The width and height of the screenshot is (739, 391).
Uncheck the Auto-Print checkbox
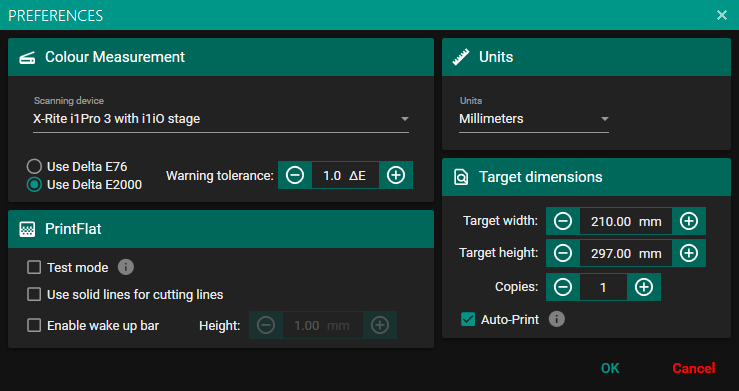468,319
